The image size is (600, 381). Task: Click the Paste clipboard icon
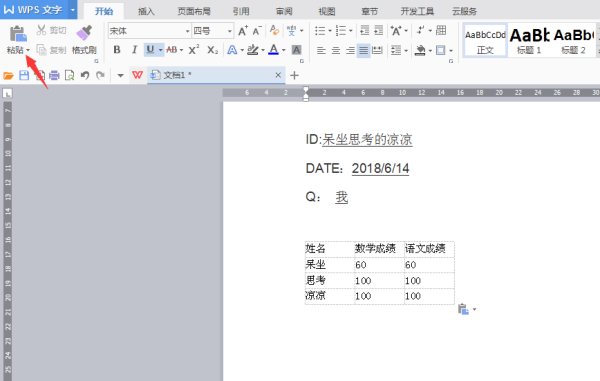[x=18, y=34]
